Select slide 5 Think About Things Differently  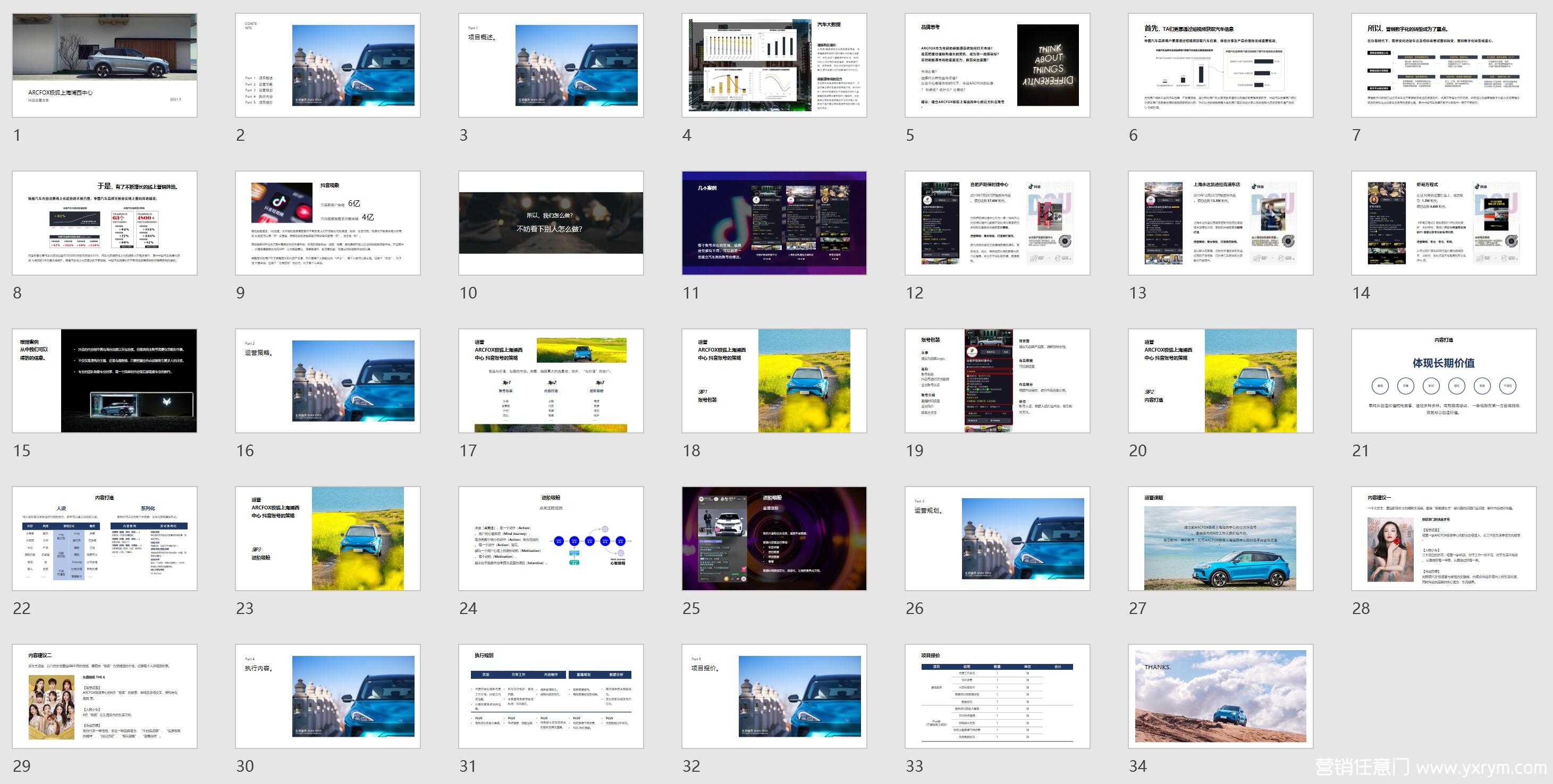pos(997,65)
